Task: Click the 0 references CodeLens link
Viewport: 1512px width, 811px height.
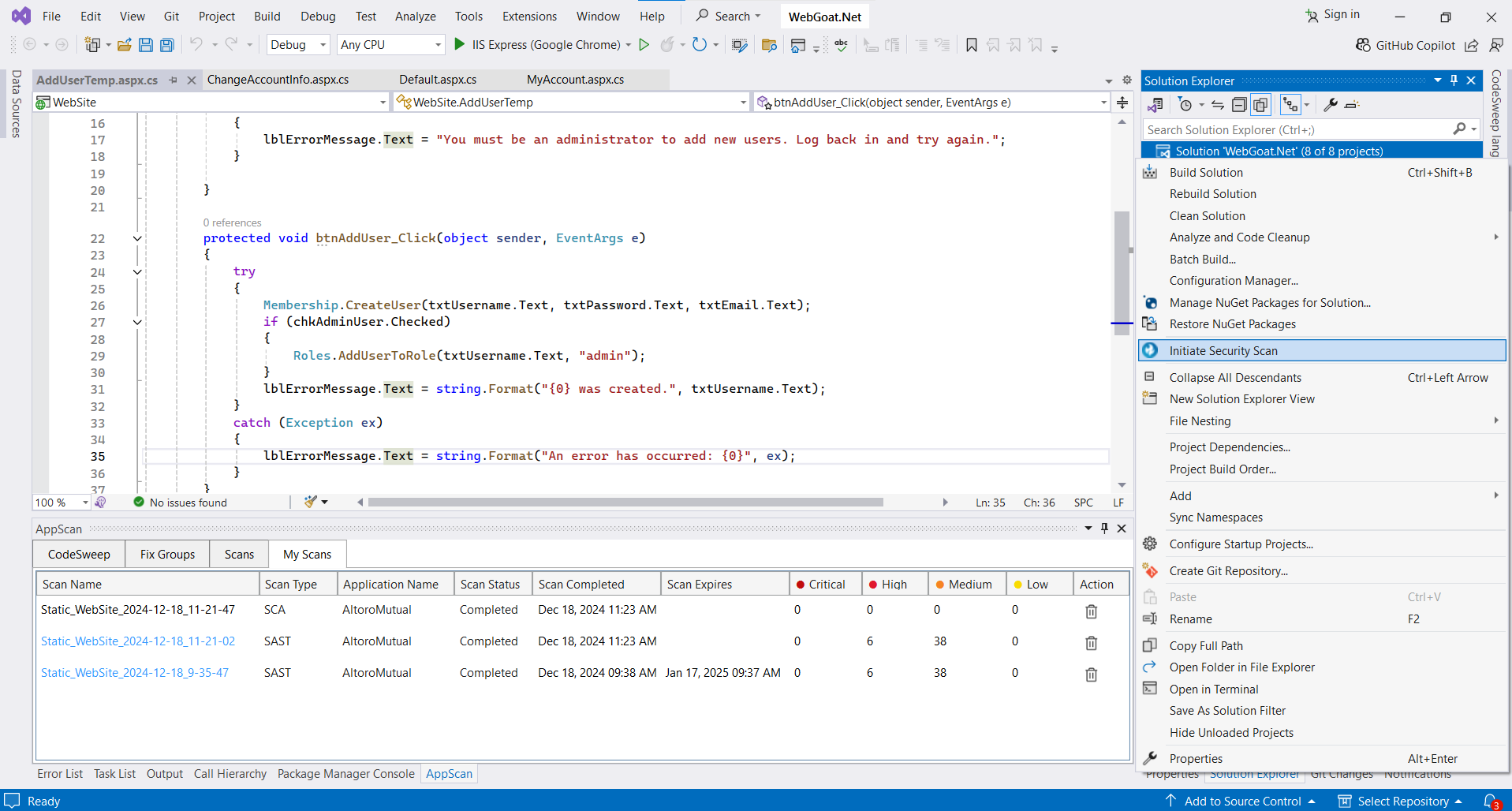Action: pyautogui.click(x=232, y=223)
